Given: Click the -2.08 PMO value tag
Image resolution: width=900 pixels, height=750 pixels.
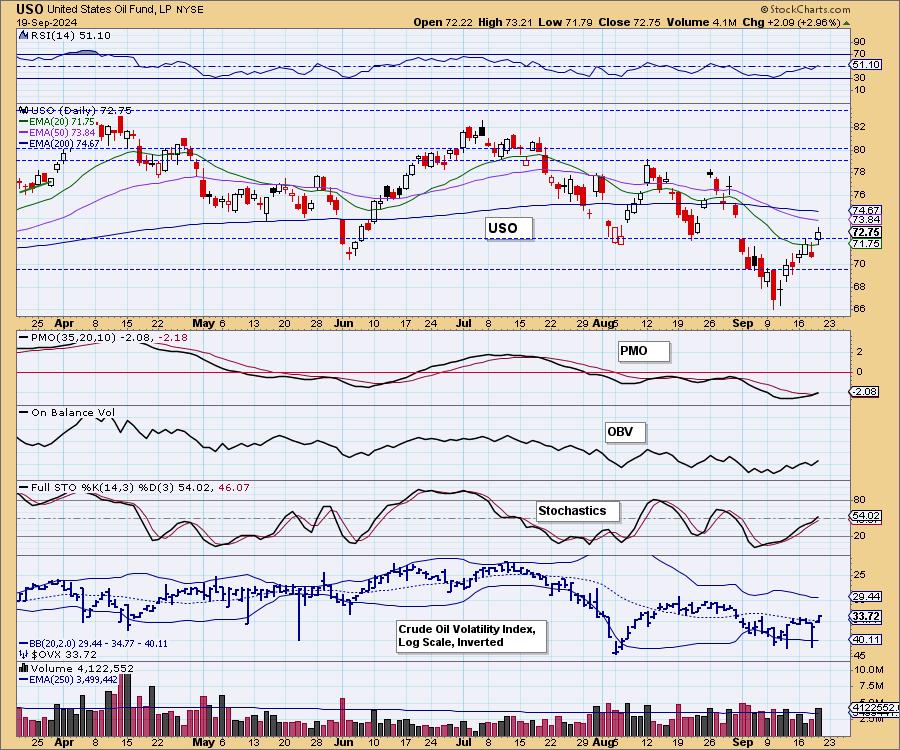Looking at the screenshot, I should tap(865, 391).
